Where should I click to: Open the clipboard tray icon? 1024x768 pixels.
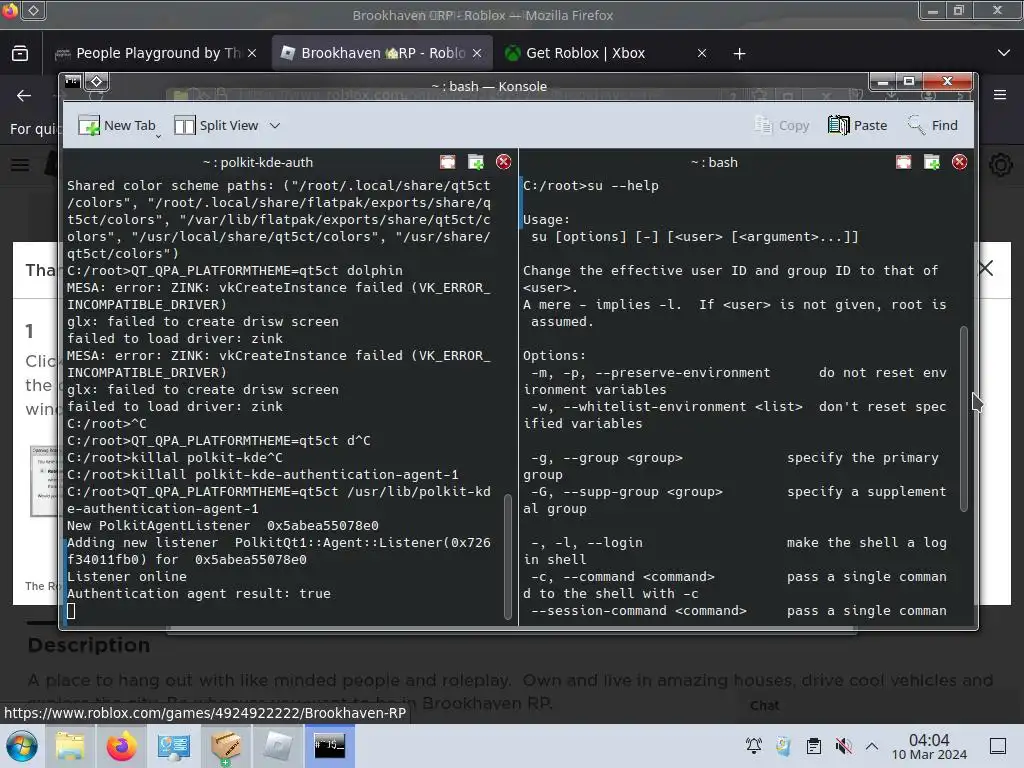click(x=813, y=746)
